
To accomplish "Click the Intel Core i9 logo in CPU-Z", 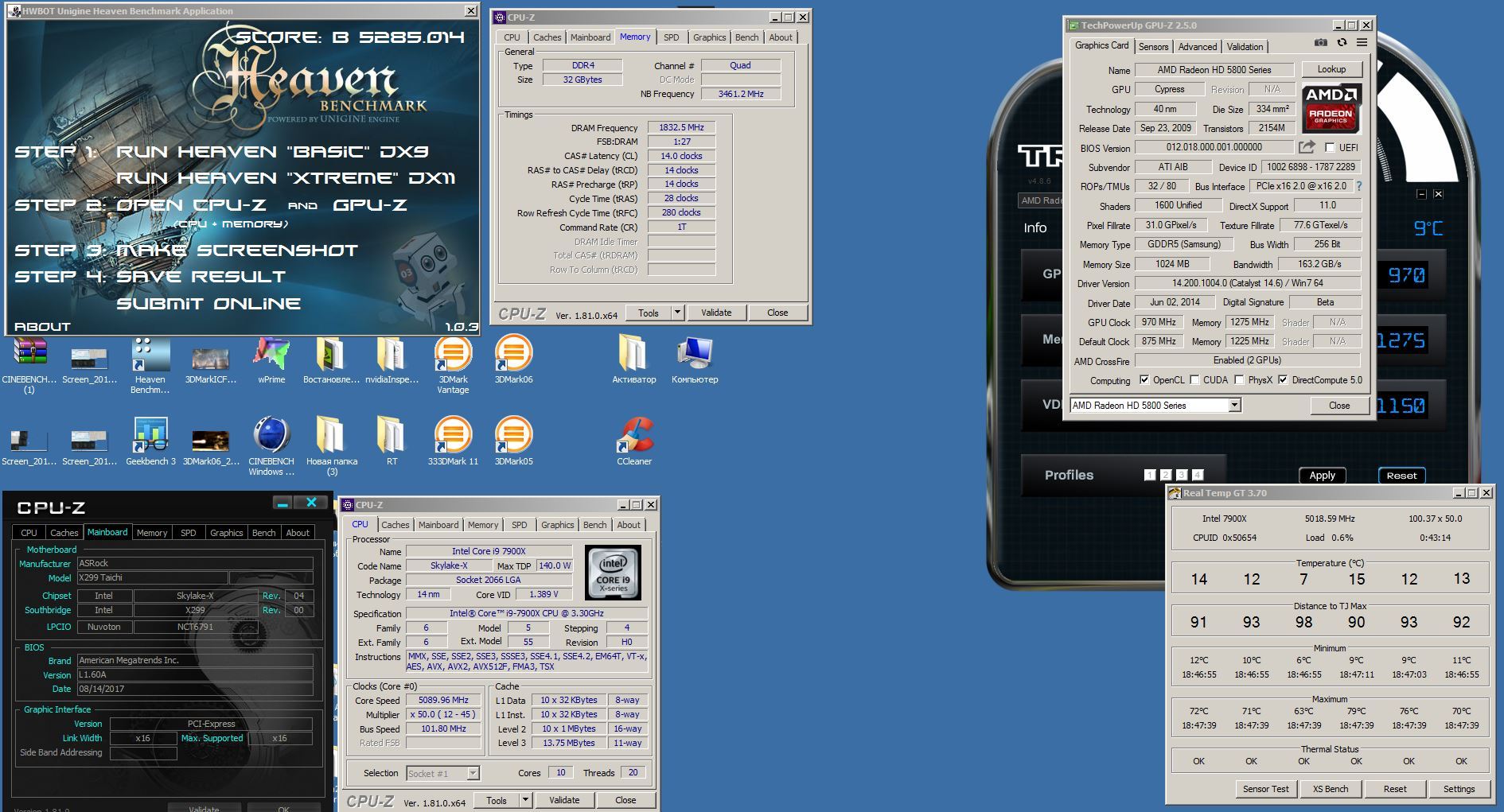I will (613, 572).
